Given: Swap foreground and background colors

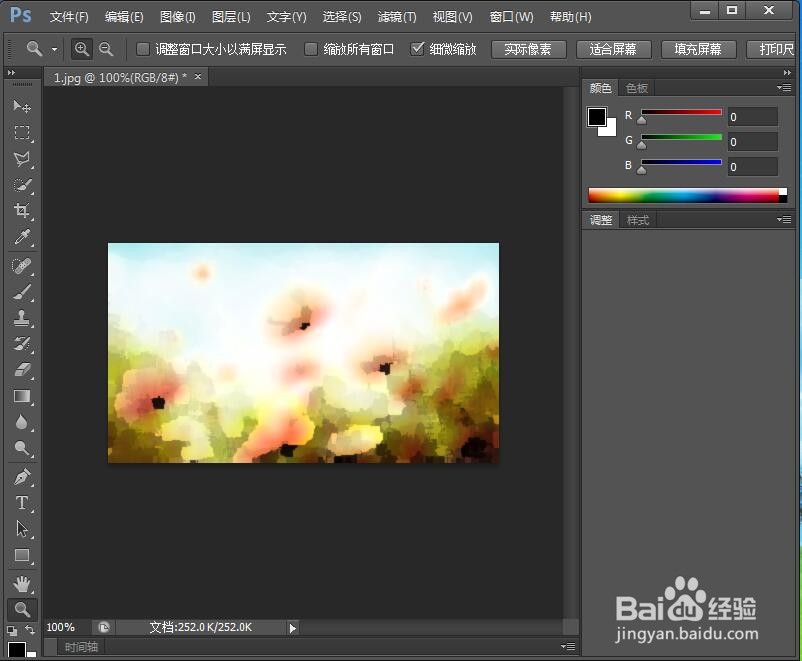Looking at the screenshot, I should [x=30, y=630].
